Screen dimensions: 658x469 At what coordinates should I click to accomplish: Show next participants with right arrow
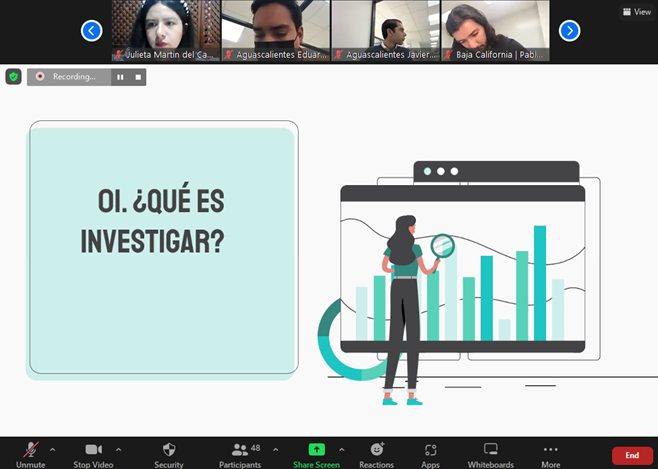click(569, 31)
